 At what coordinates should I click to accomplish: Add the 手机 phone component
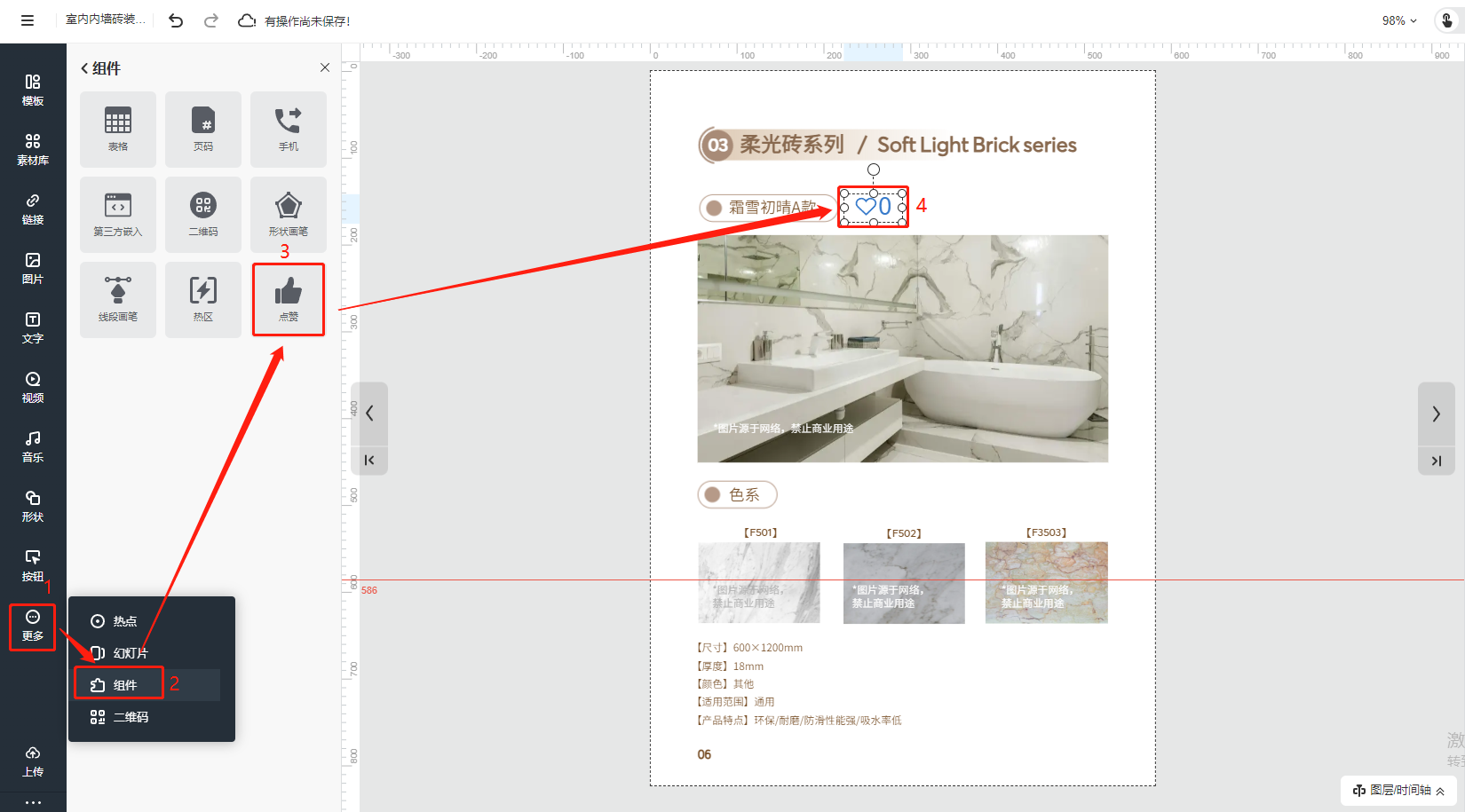tap(289, 129)
